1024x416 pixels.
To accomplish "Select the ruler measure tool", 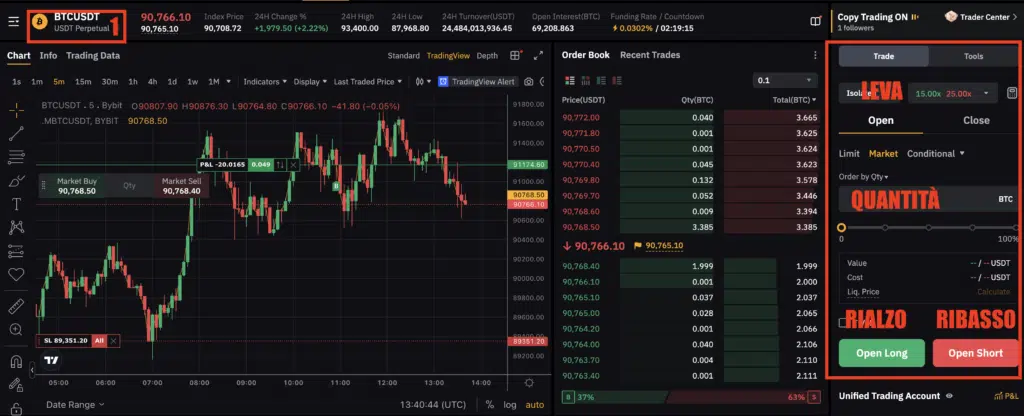I will [x=16, y=305].
